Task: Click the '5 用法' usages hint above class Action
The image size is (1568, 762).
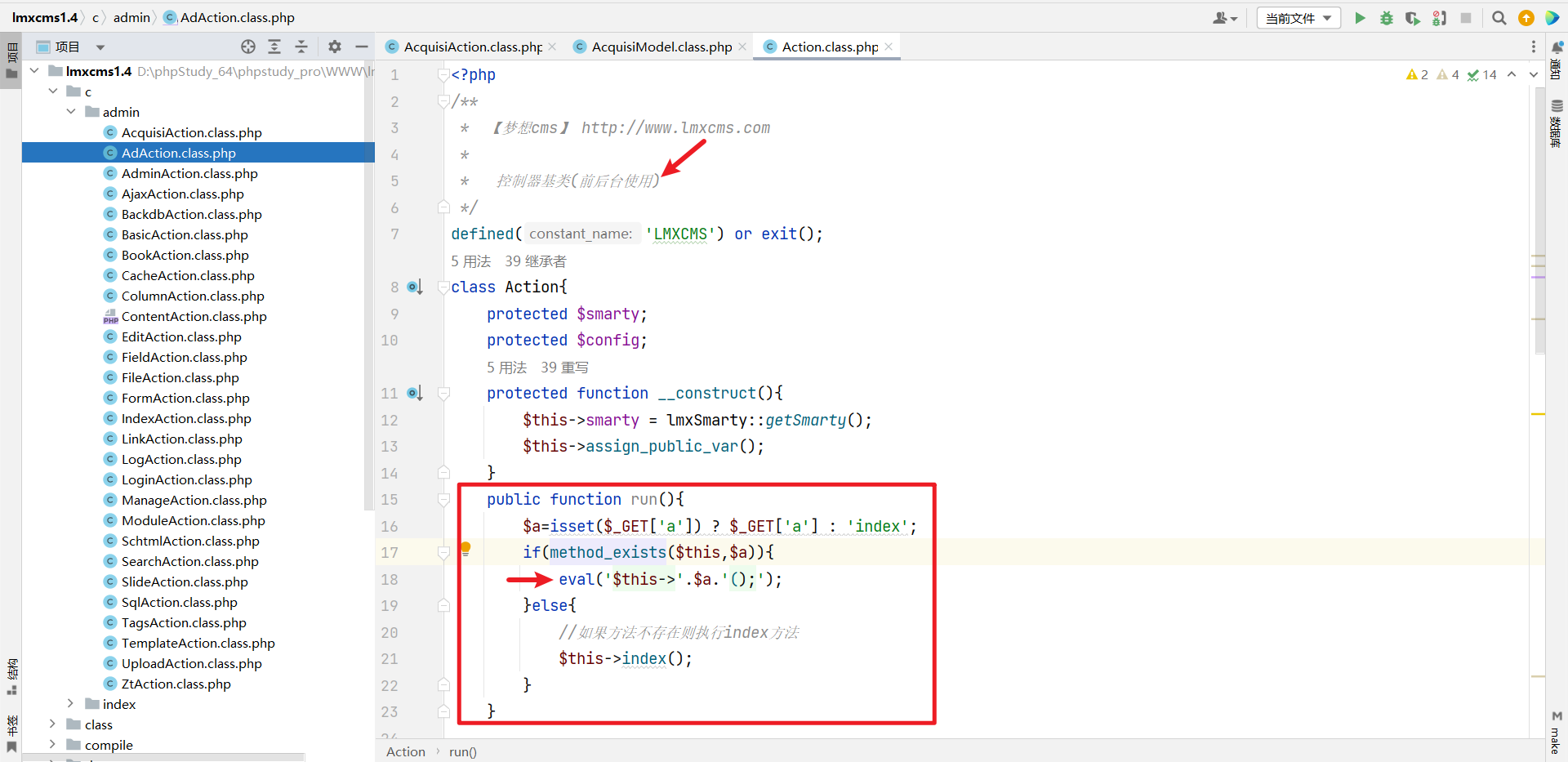Action: click(x=471, y=261)
